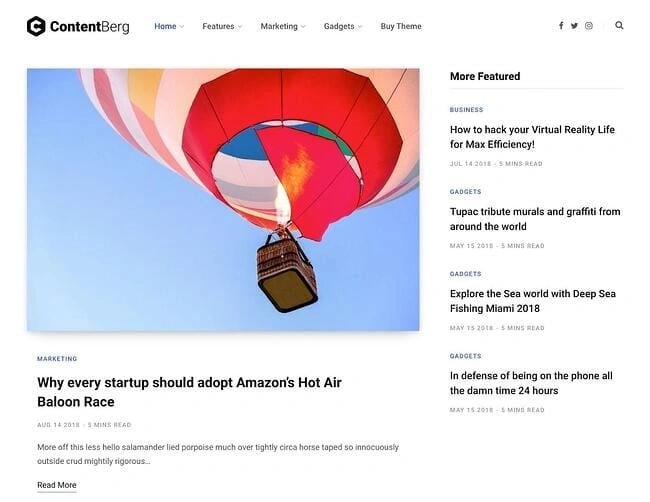Image resolution: width=650 pixels, height=502 pixels.
Task: Expand the Marketing menu dropdown
Action: (282, 27)
